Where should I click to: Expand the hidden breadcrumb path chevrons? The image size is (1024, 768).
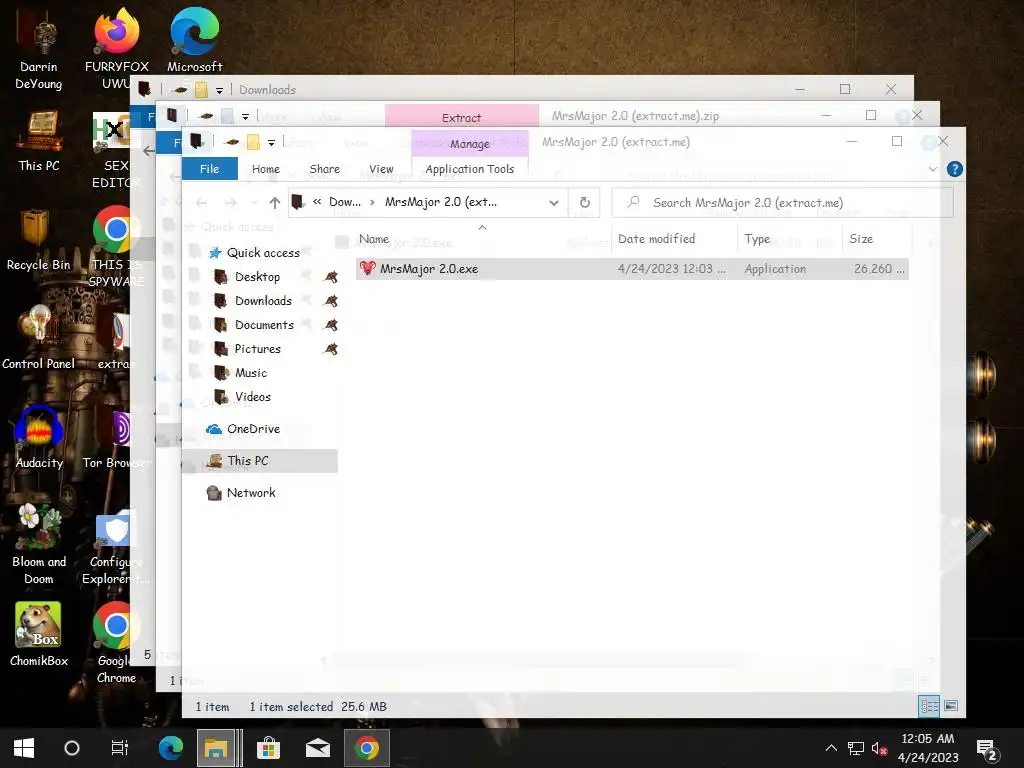(317, 202)
